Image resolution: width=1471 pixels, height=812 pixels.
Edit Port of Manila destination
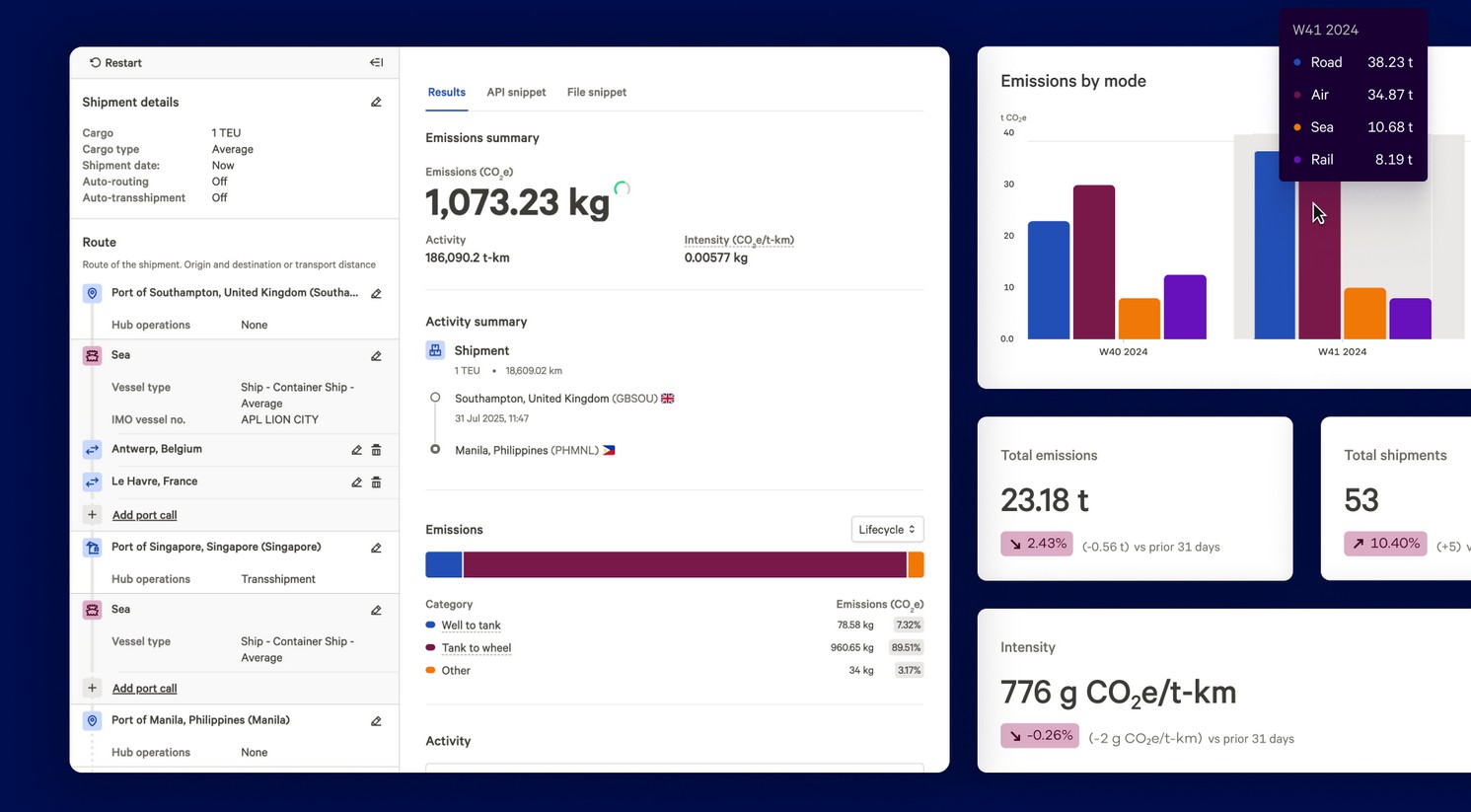376,721
